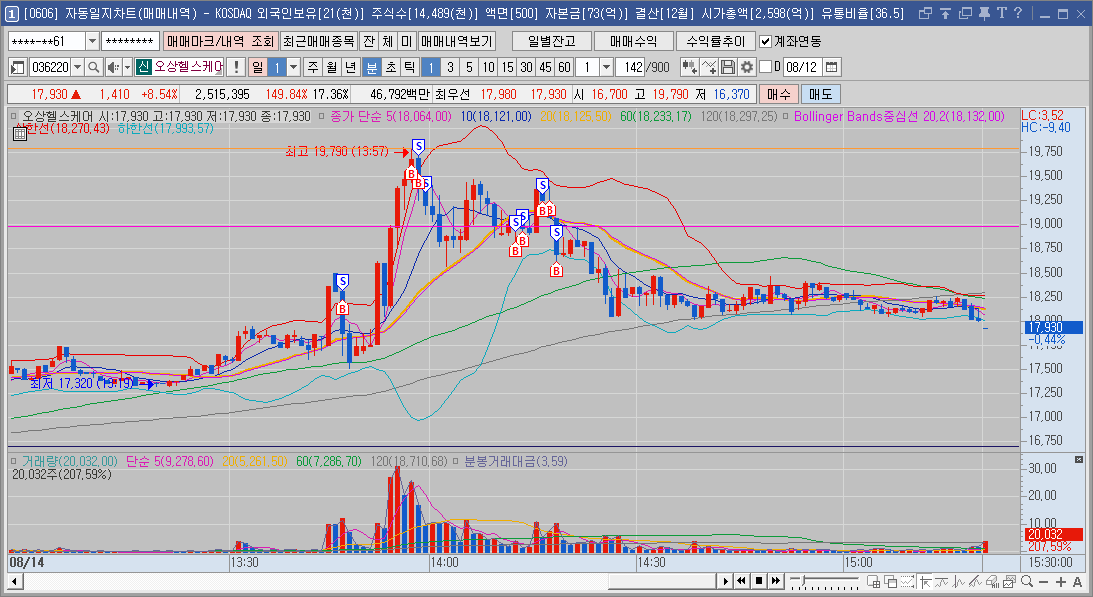Click the stop replay button
1093x597 pixels.
(x=758, y=582)
